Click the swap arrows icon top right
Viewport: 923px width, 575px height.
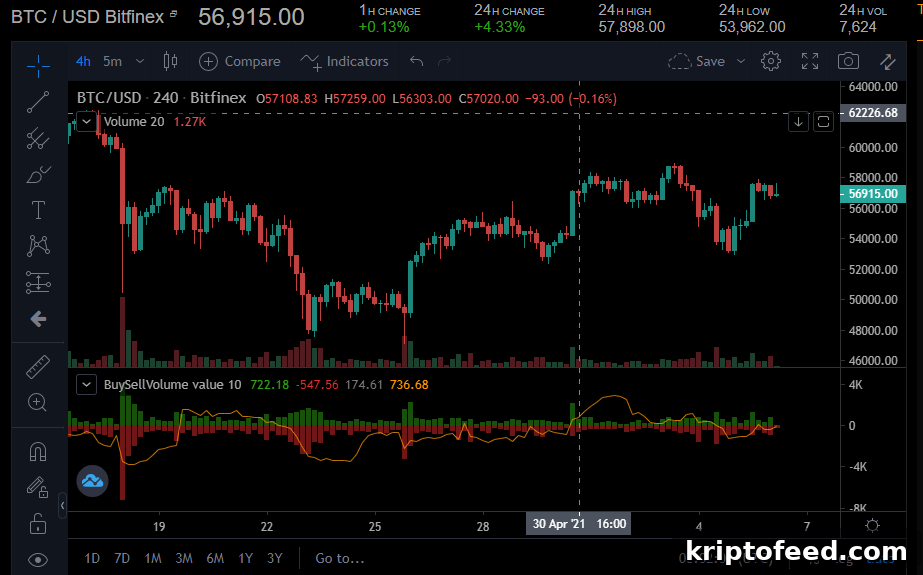click(887, 61)
